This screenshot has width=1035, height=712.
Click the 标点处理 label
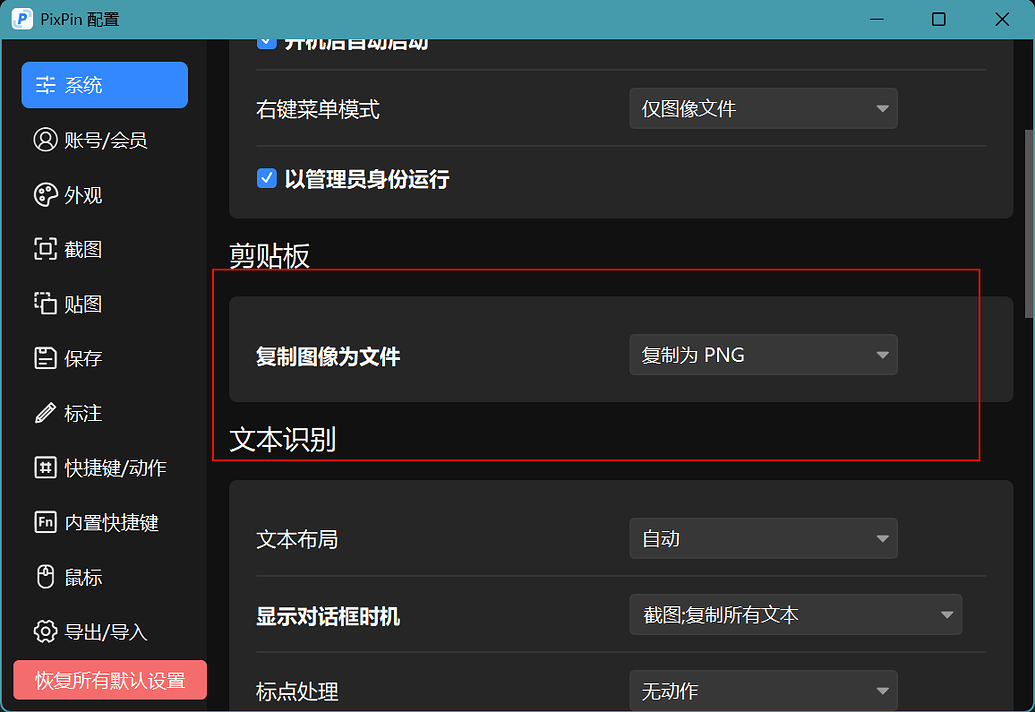pyautogui.click(x=297, y=692)
